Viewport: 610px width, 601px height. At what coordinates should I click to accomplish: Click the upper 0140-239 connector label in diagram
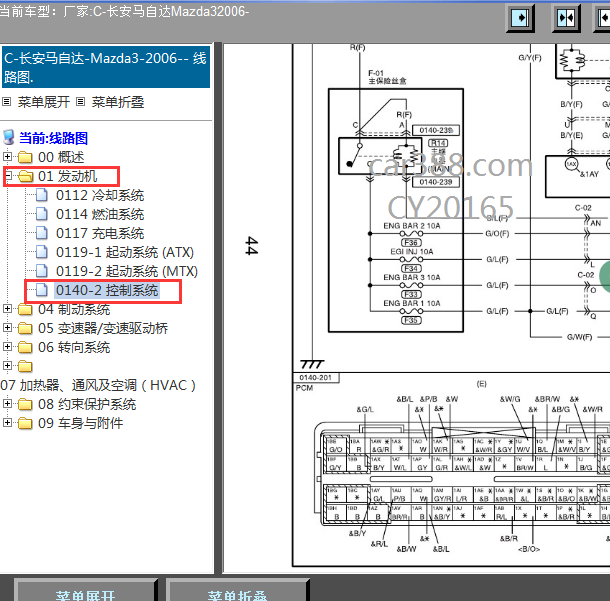436,130
